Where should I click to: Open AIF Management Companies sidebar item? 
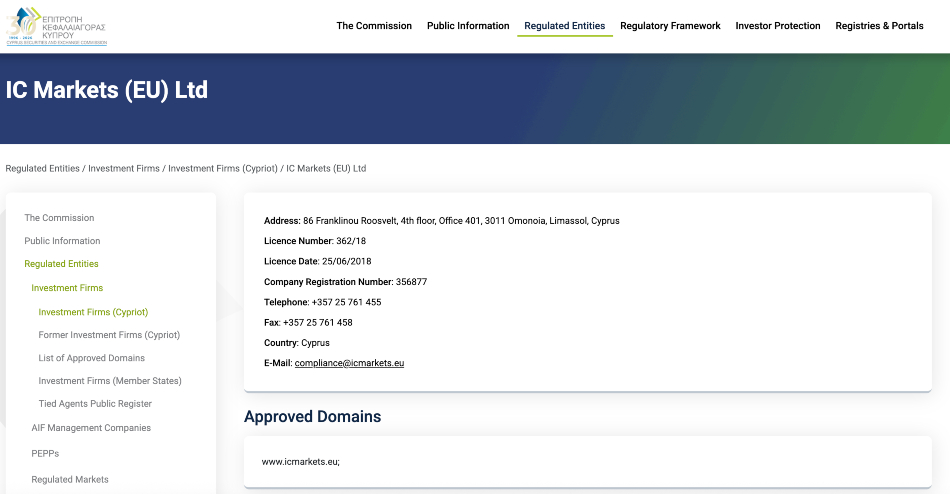coord(91,428)
